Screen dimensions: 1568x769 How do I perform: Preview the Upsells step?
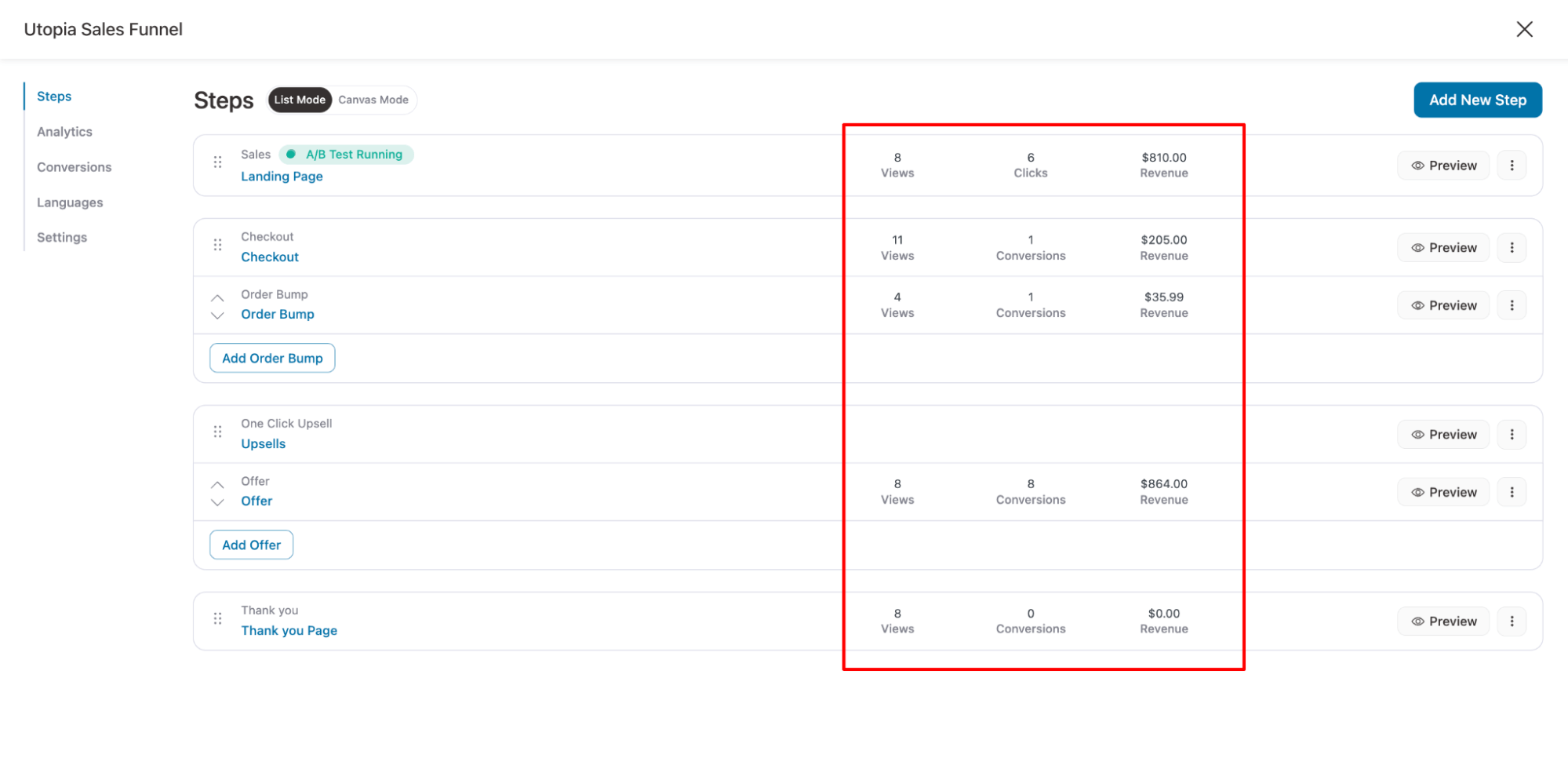[x=1443, y=435]
